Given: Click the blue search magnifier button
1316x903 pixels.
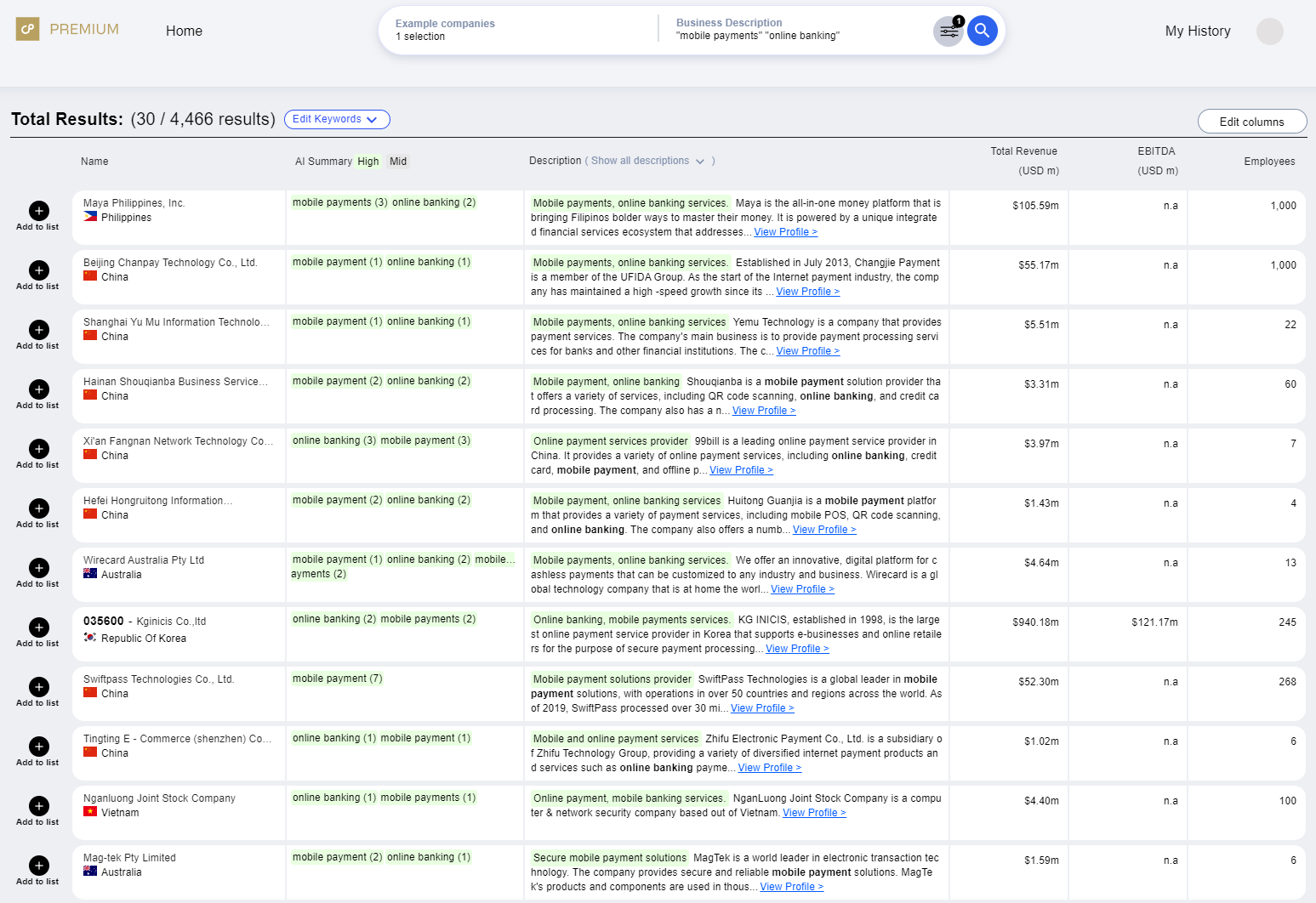Looking at the screenshot, I should [x=982, y=31].
